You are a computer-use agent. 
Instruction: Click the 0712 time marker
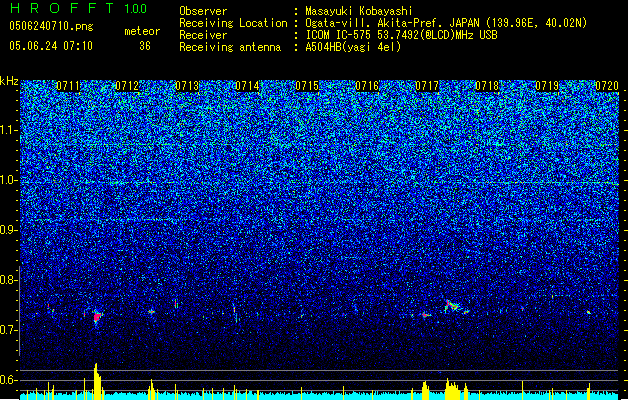tap(127, 86)
